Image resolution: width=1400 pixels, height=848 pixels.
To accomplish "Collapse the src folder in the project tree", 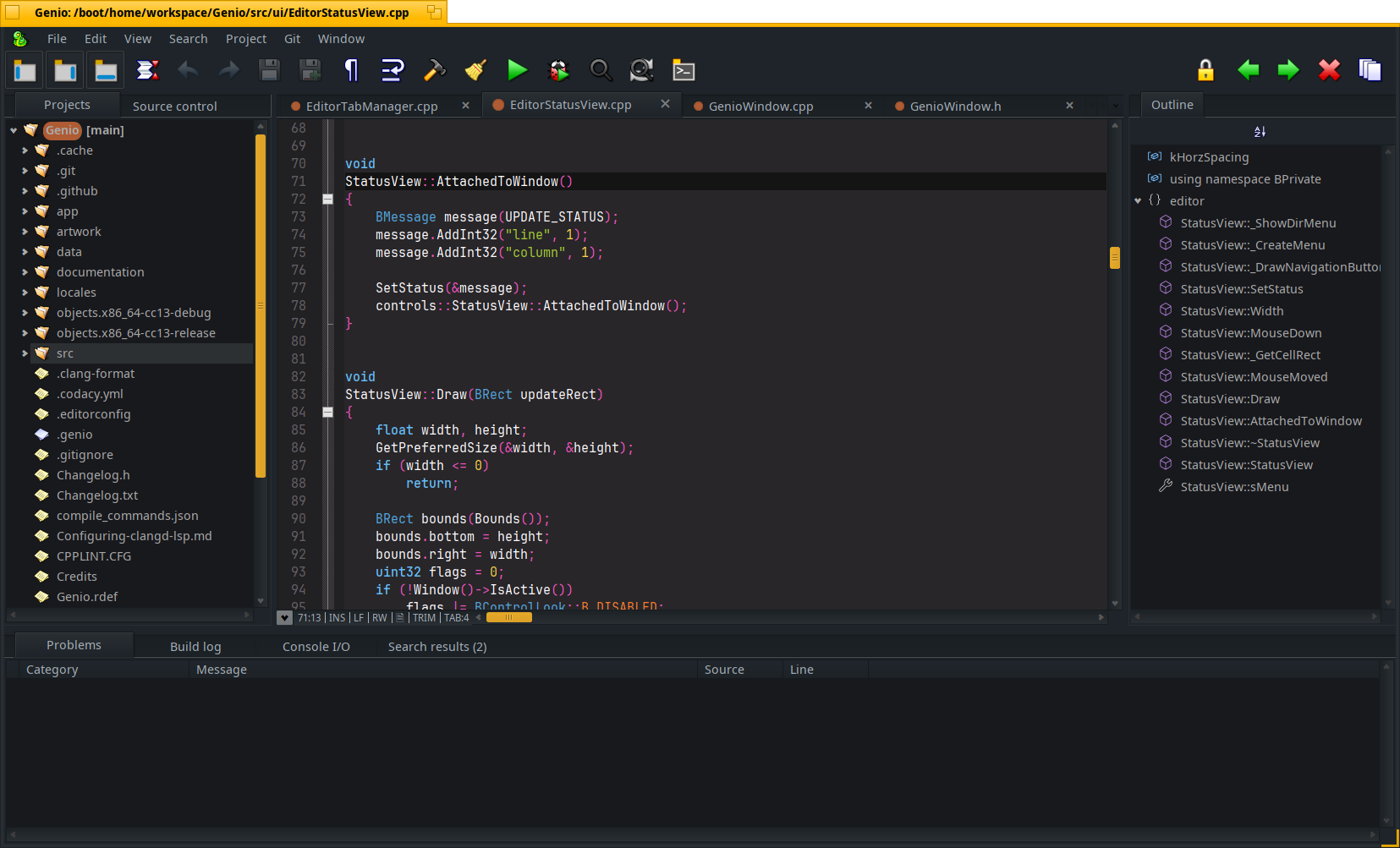I will click(25, 353).
